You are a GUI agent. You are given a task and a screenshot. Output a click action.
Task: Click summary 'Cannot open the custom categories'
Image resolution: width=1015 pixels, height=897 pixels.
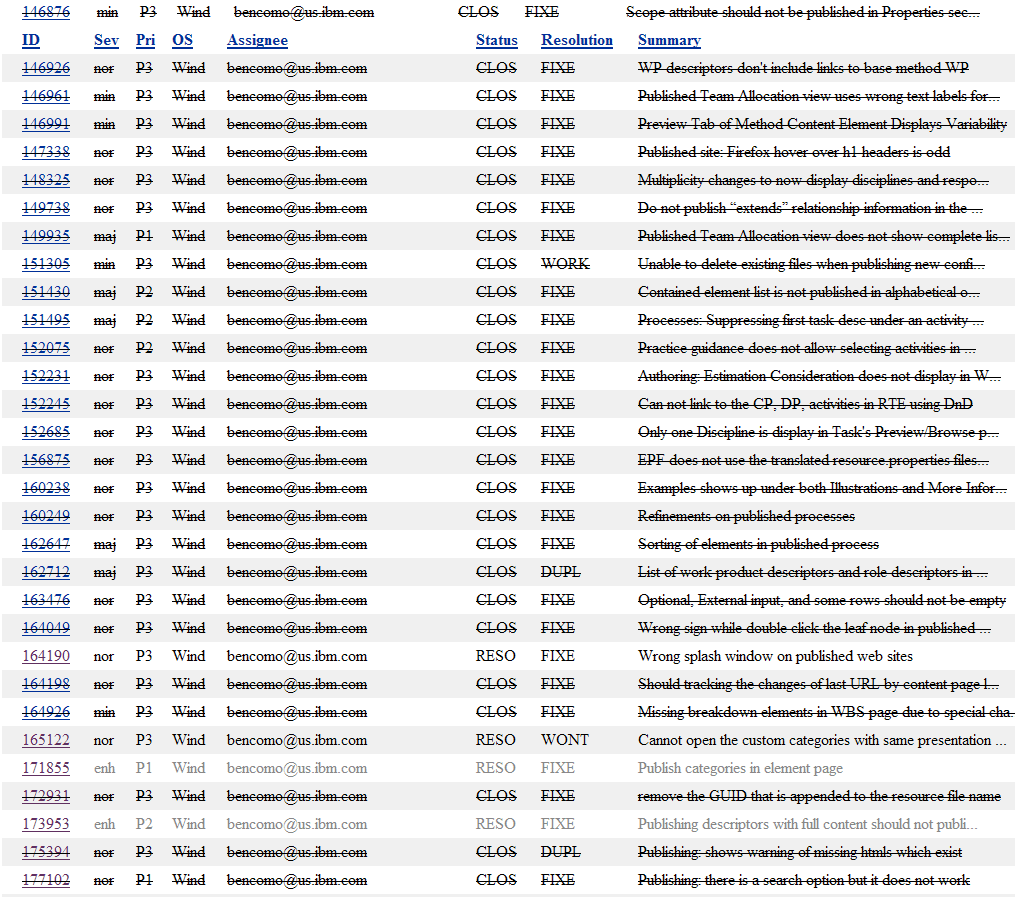pyautogui.click(x=821, y=740)
